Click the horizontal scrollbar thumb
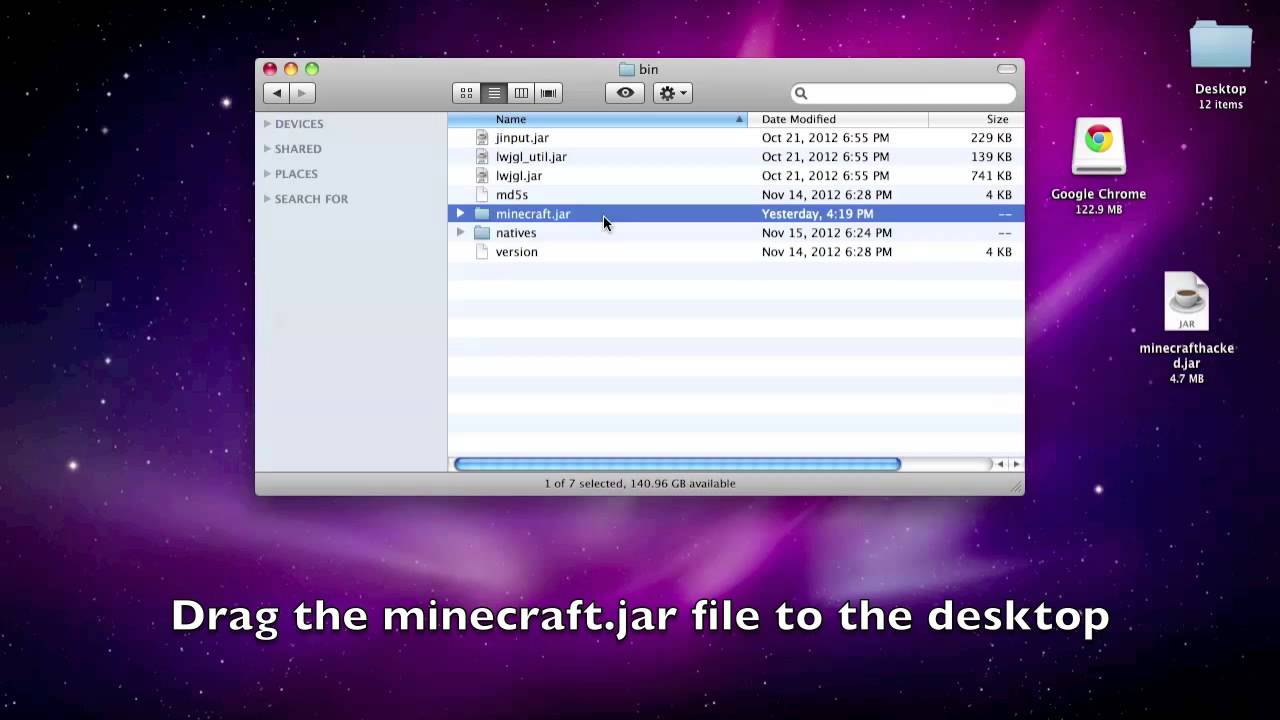The image size is (1280, 720). [677, 464]
